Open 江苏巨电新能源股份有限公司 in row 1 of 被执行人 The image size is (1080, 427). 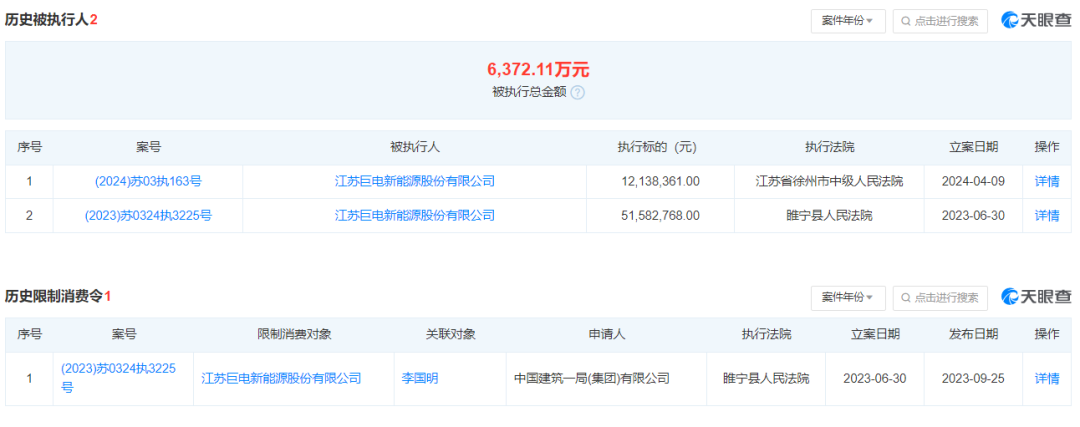click(x=415, y=182)
